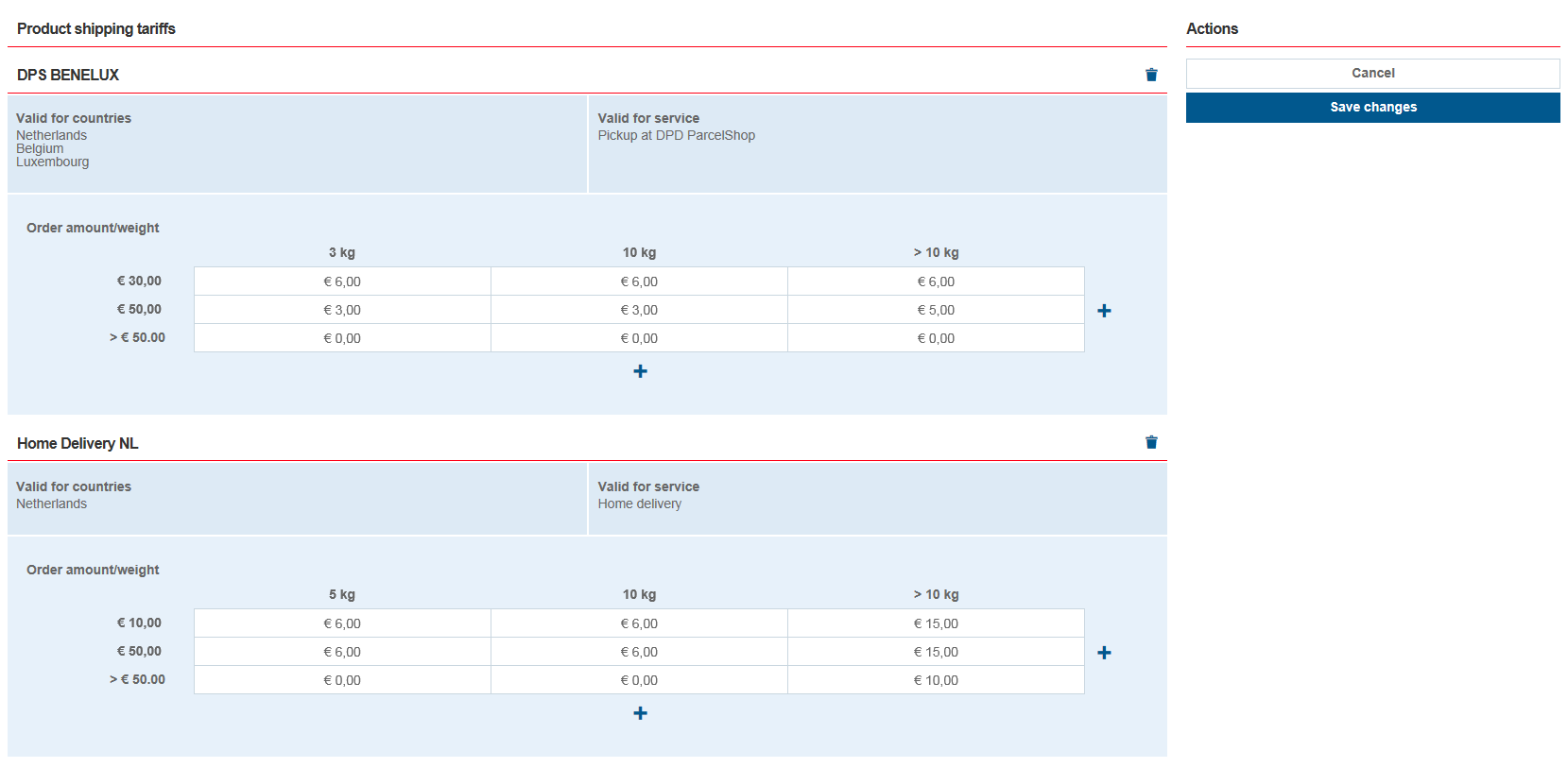Add a weight column to DPS BENELUX table
Image resolution: width=1568 pixels, height=768 pixels.
pos(1104,311)
